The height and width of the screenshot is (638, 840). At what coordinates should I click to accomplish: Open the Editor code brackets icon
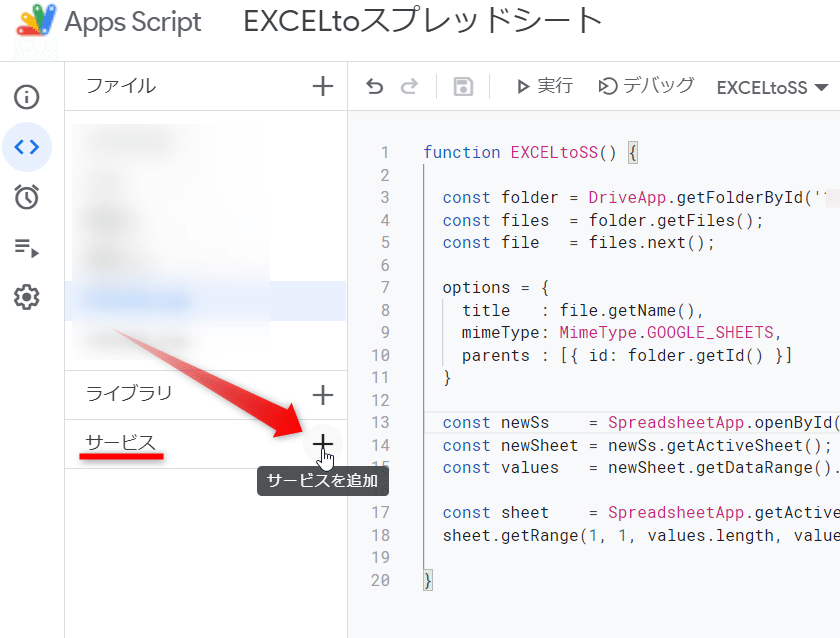pyautogui.click(x=26, y=147)
